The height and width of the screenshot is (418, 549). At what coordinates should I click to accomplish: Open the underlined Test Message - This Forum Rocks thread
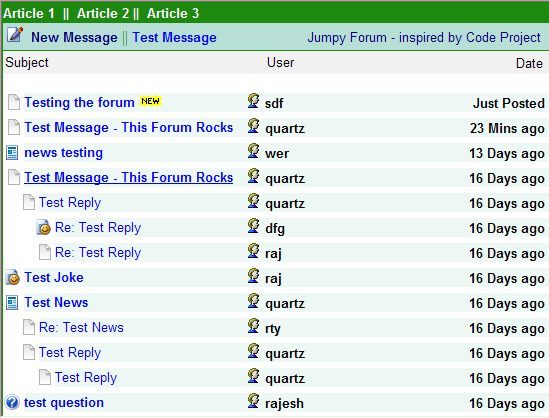pos(128,177)
